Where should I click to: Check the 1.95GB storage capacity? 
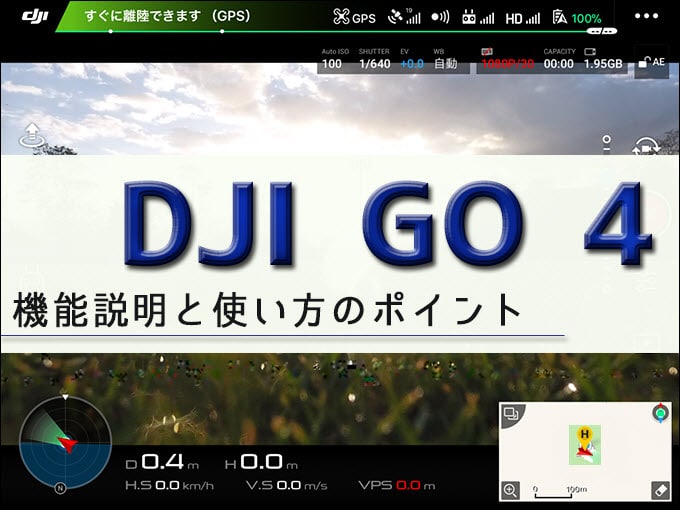603,59
